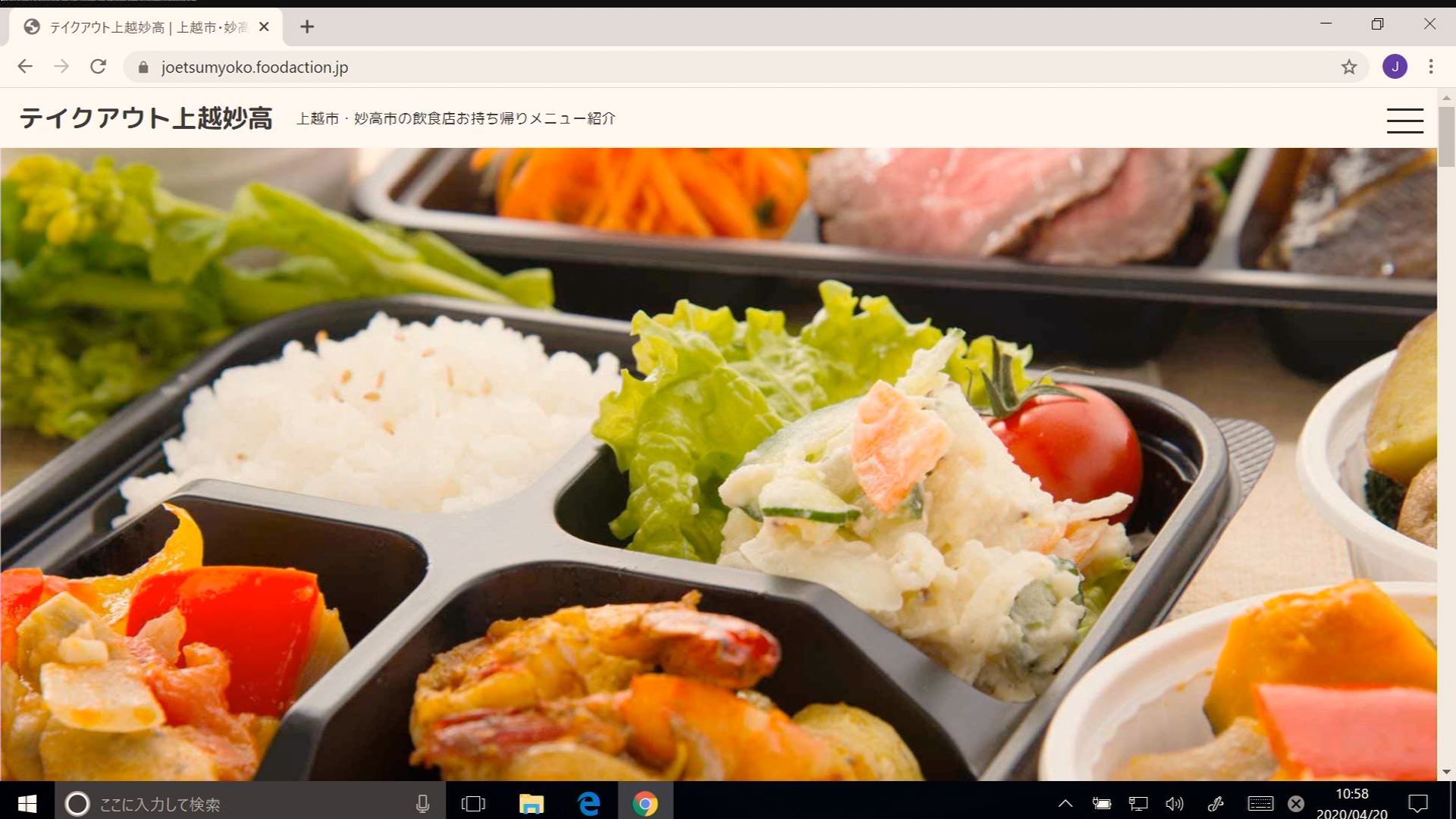1456x819 pixels.
Task: Open the touch keyboard tray icon
Action: (x=1260, y=804)
